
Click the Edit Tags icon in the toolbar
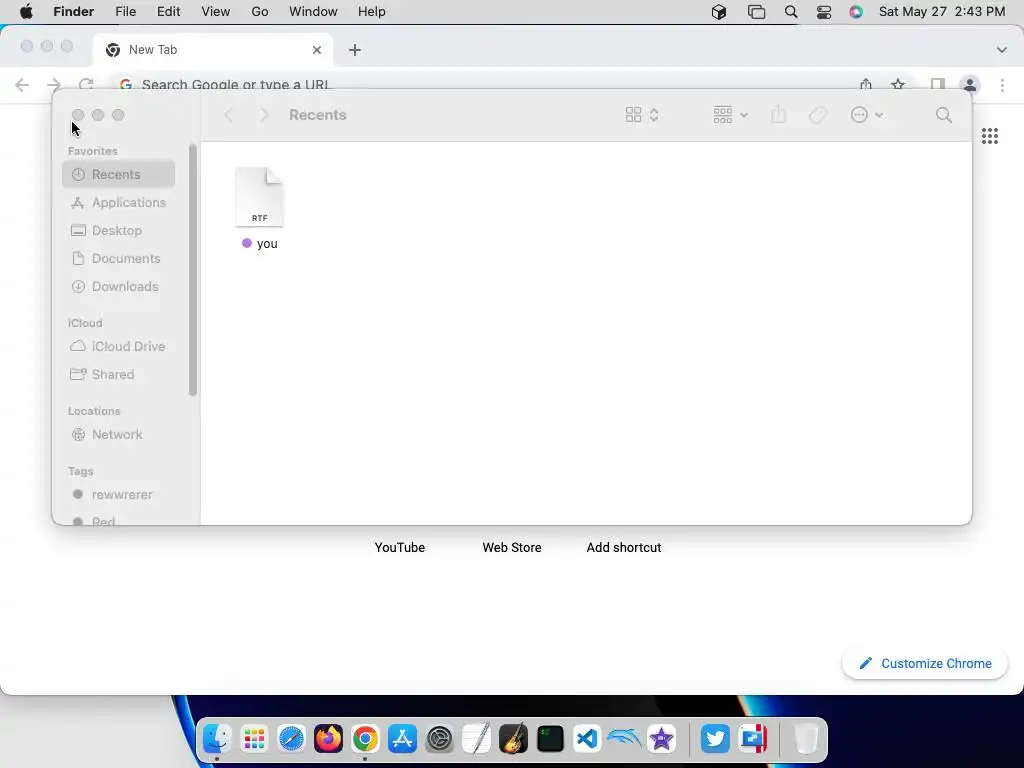(x=818, y=115)
